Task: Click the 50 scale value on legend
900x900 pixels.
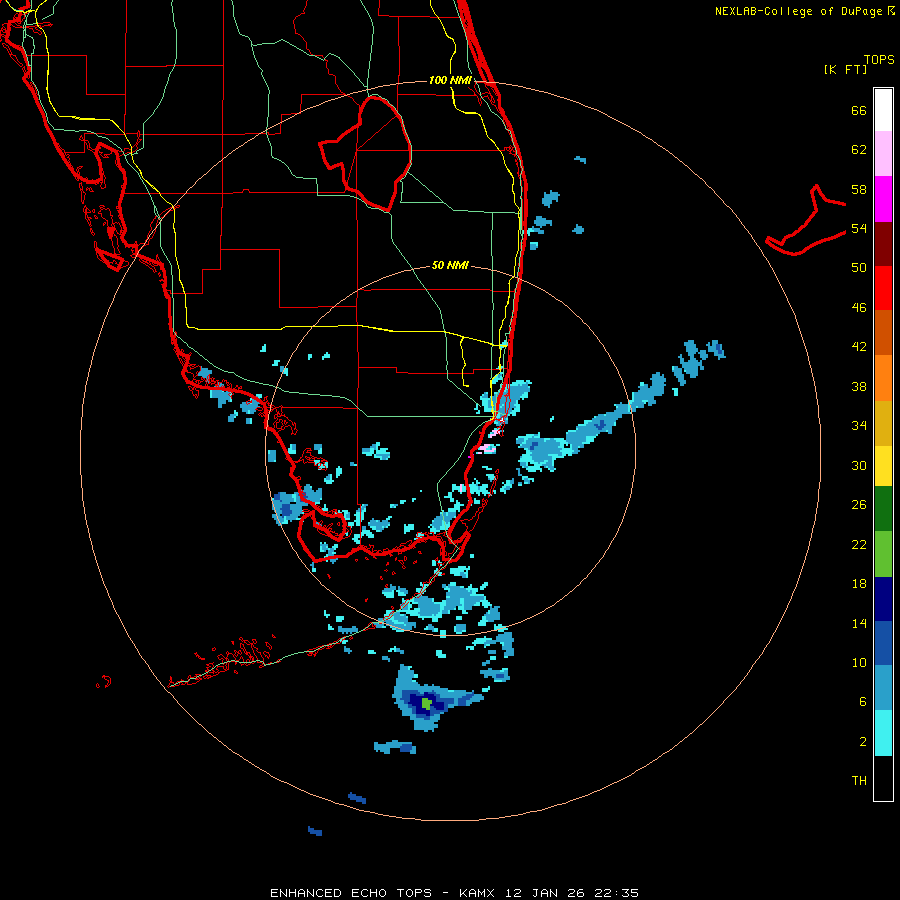Action: [x=859, y=268]
